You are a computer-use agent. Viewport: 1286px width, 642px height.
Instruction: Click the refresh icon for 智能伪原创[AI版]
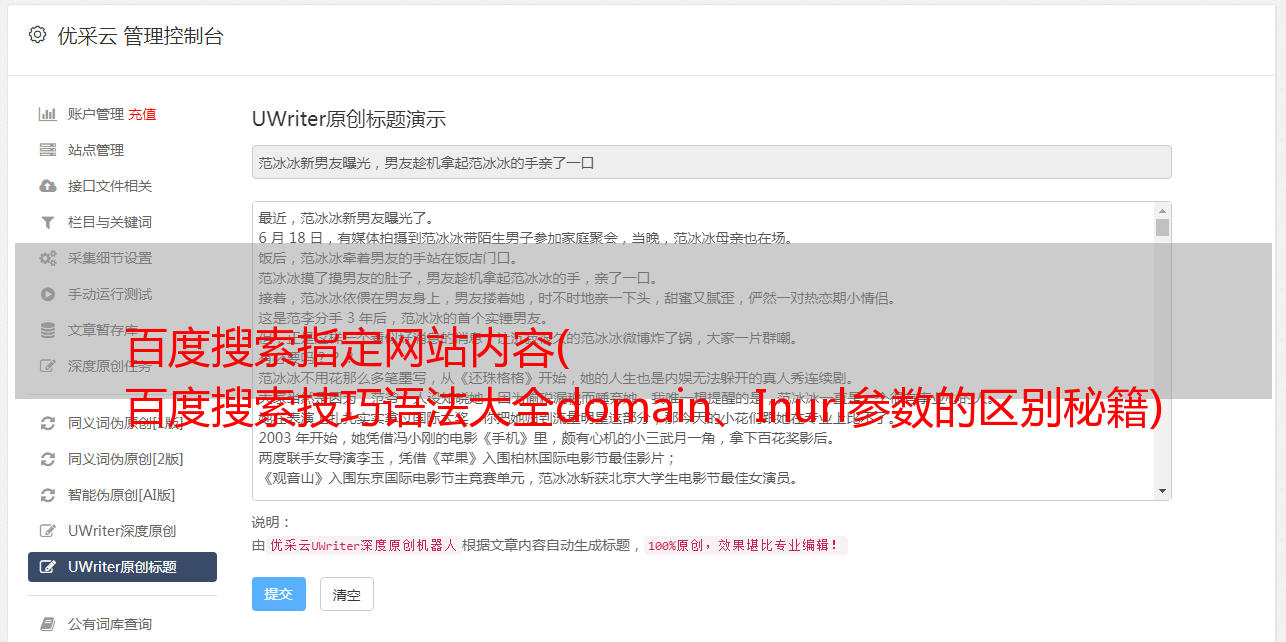click(47, 495)
